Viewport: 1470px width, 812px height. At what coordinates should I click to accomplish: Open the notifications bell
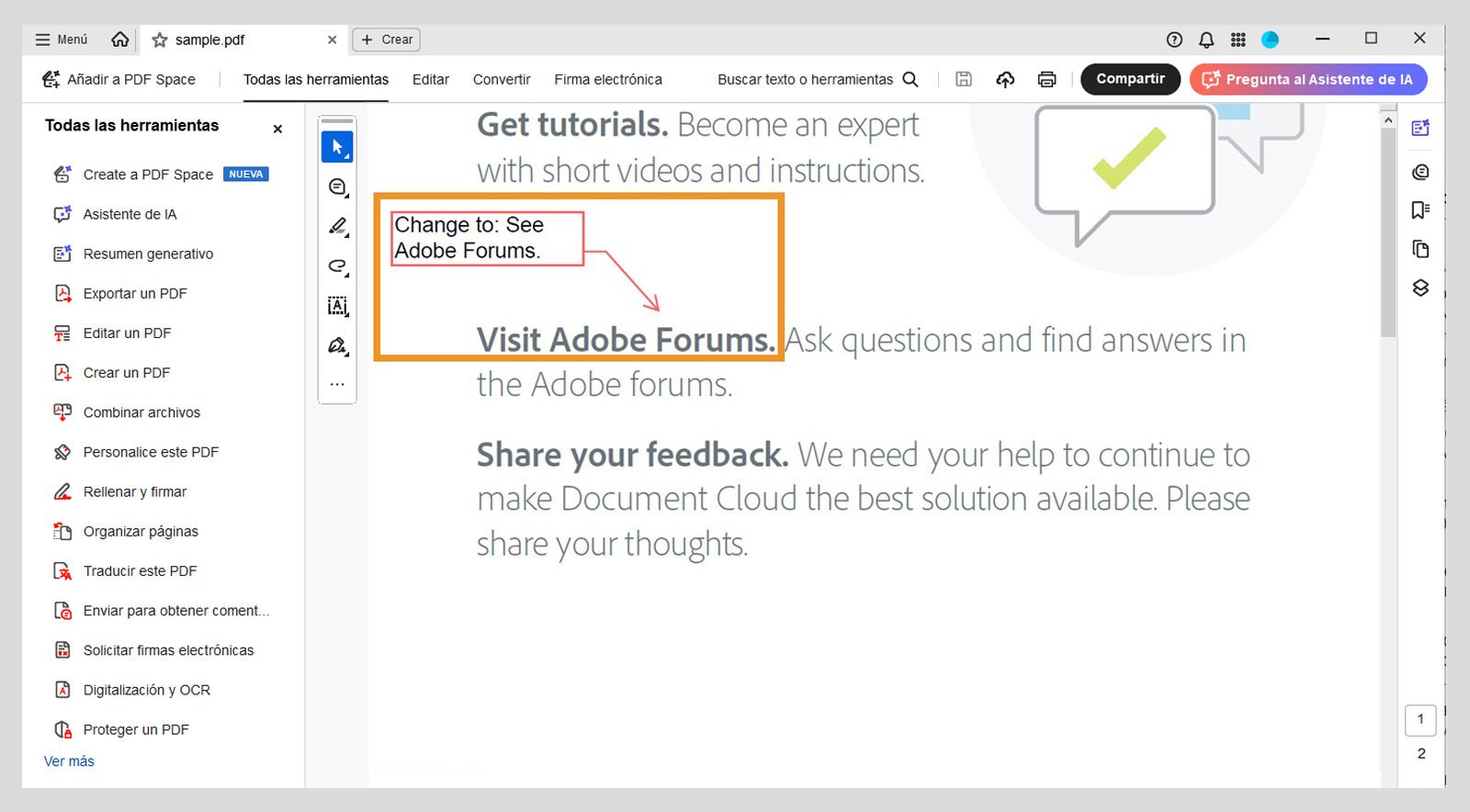coord(1206,39)
